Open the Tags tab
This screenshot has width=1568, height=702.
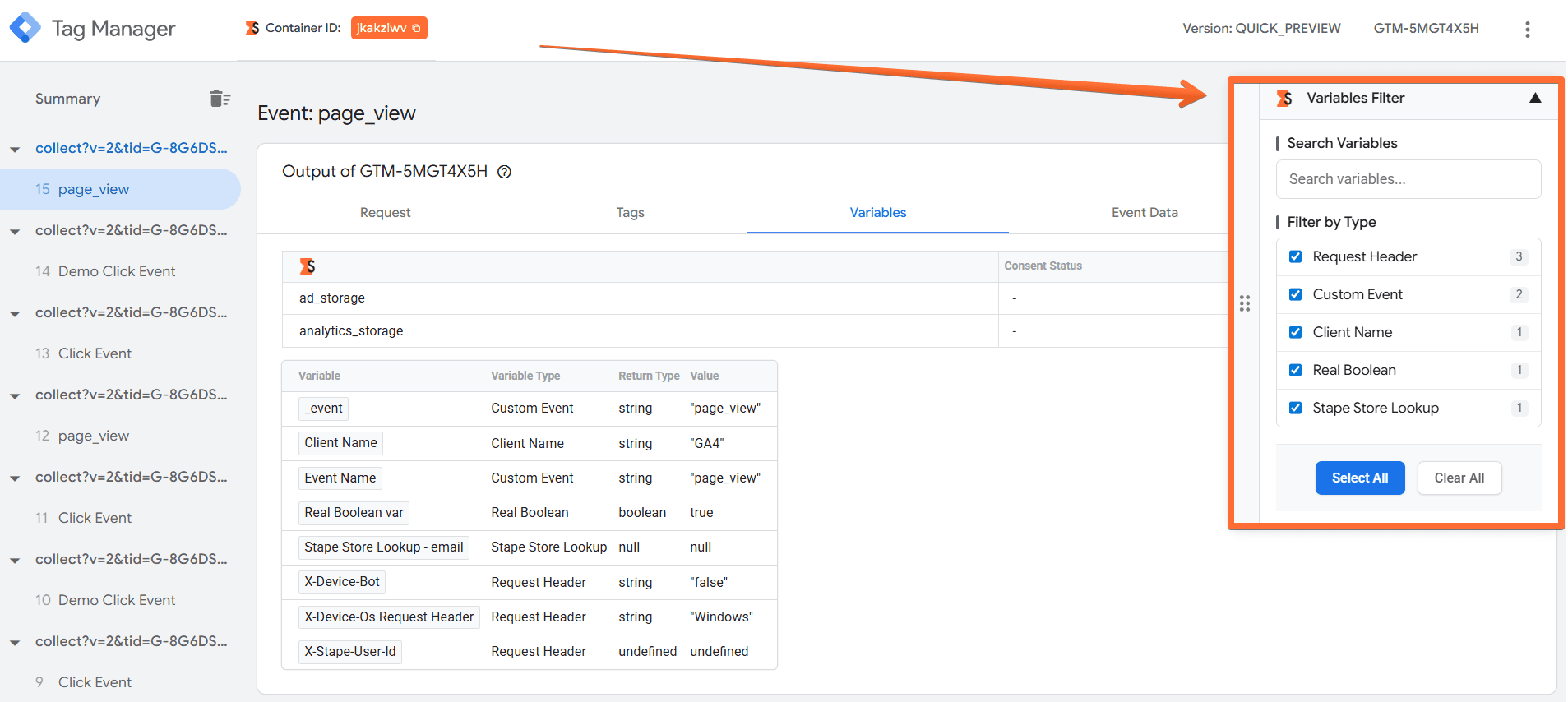pos(630,213)
